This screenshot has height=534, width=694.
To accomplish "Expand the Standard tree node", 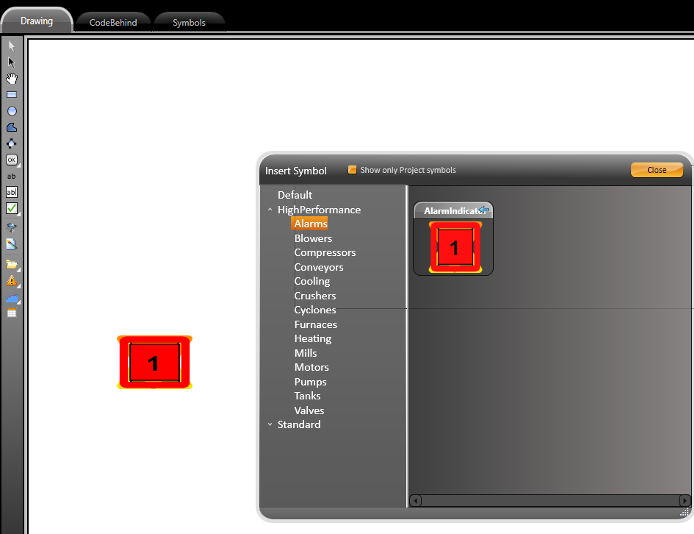I will coord(269,425).
